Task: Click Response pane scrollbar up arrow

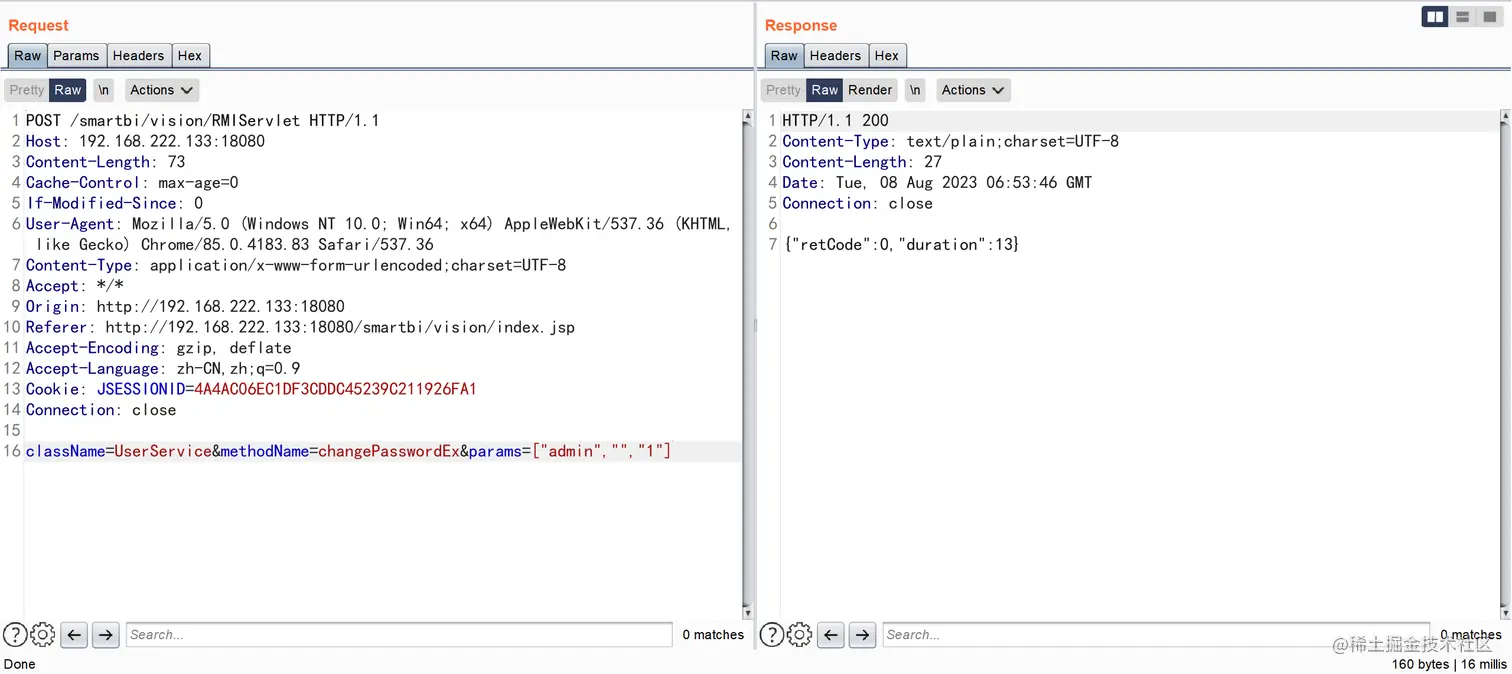Action: coord(1504,117)
